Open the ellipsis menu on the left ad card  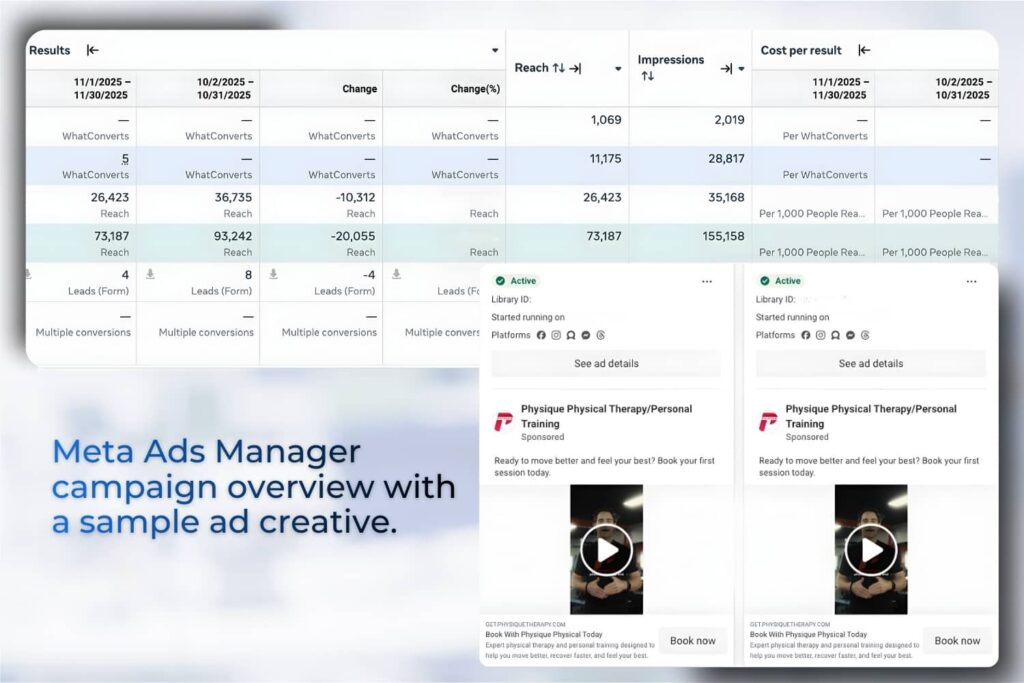coord(707,281)
